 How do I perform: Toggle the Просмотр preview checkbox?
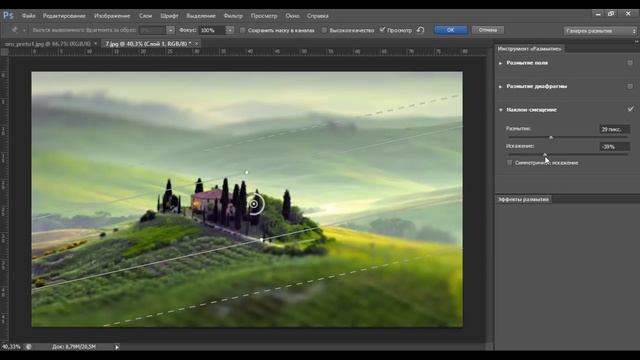[x=382, y=30]
